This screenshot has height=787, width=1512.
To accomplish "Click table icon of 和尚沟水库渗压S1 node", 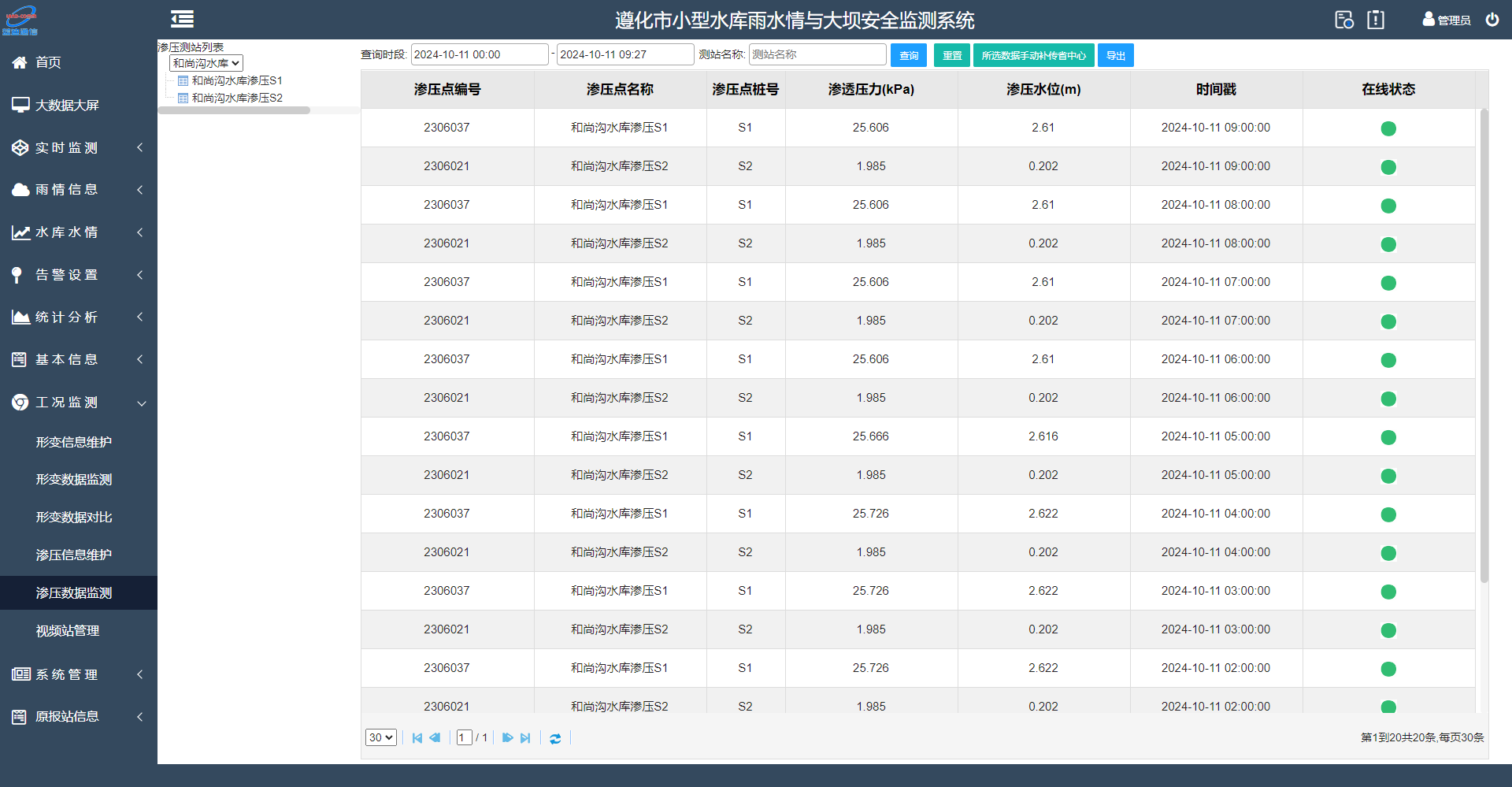I will pyautogui.click(x=183, y=80).
